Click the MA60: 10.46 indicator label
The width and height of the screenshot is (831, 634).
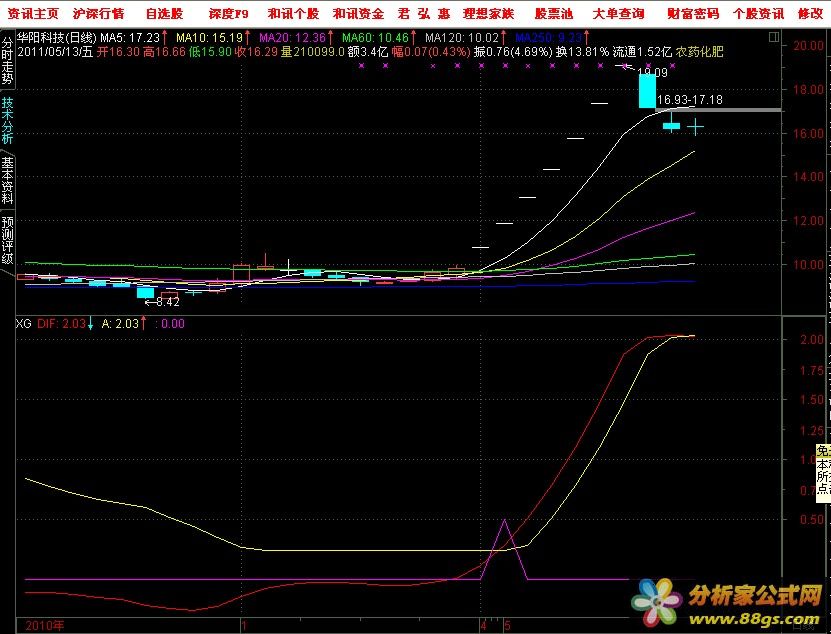(x=375, y=38)
